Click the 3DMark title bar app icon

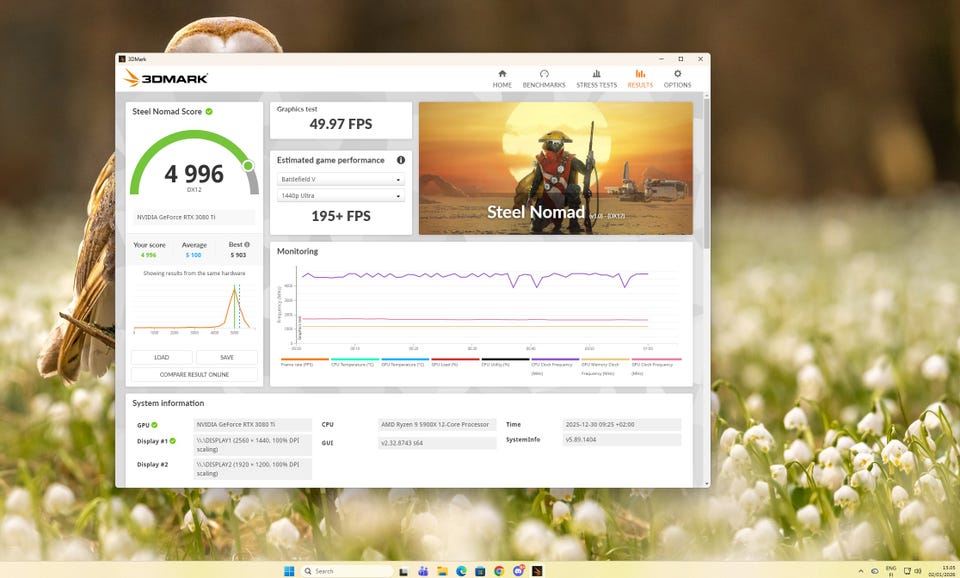(122, 59)
